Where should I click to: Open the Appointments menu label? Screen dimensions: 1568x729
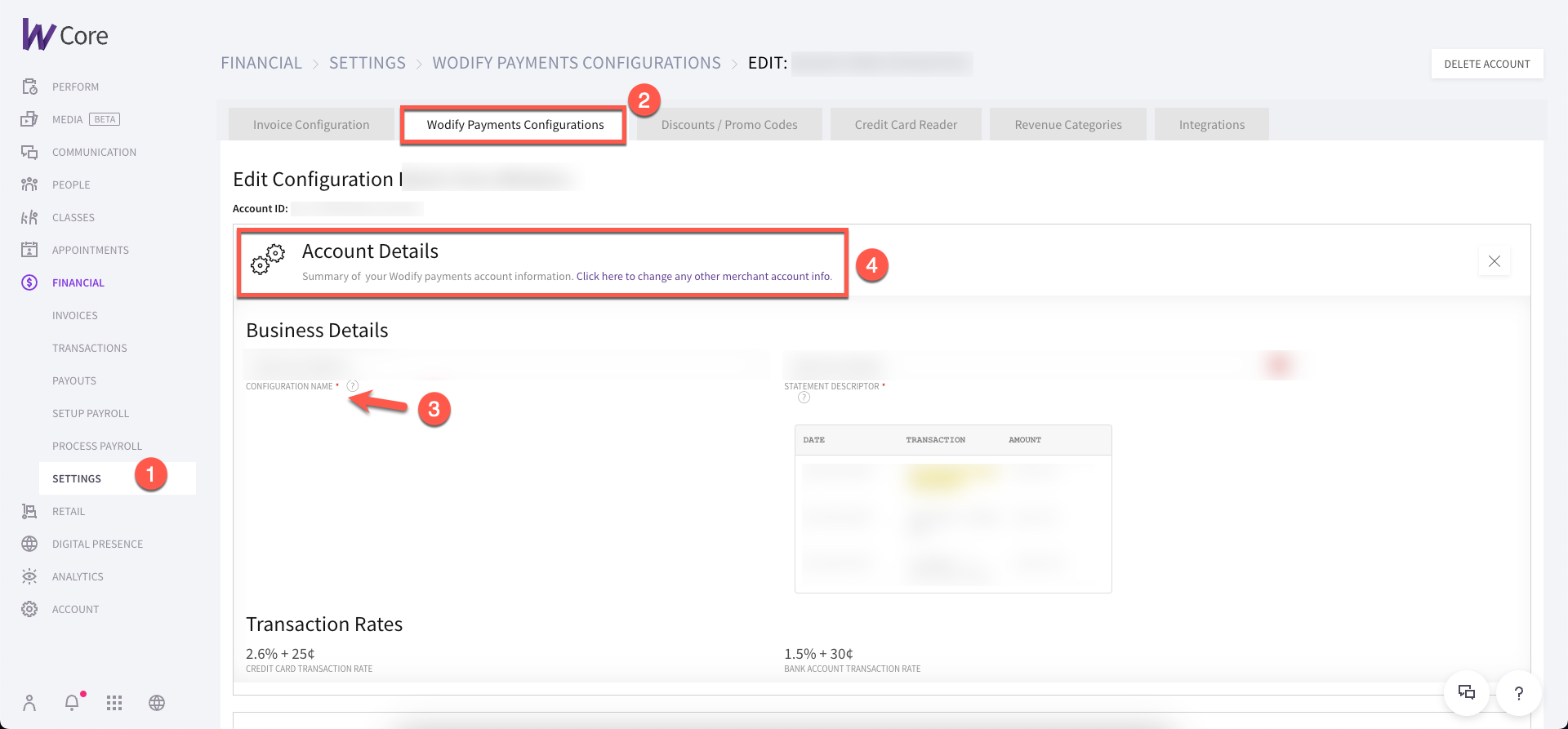[91, 250]
